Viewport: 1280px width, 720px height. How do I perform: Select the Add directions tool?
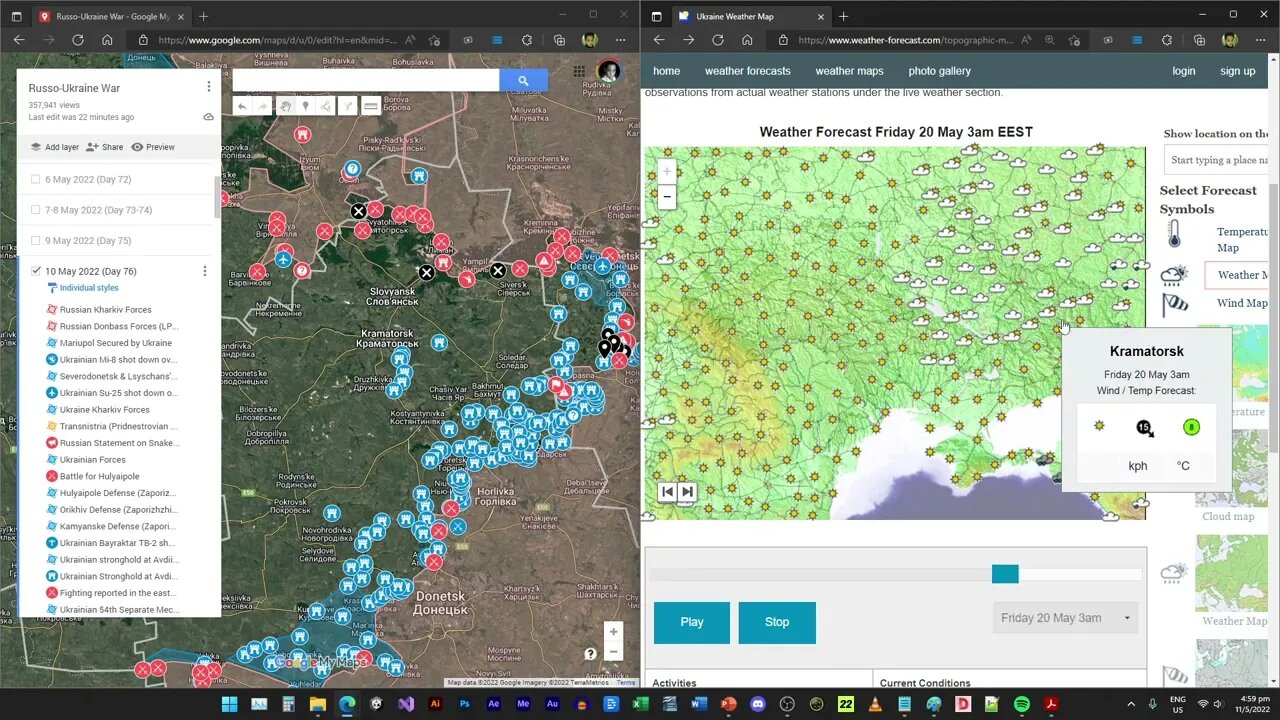point(348,106)
